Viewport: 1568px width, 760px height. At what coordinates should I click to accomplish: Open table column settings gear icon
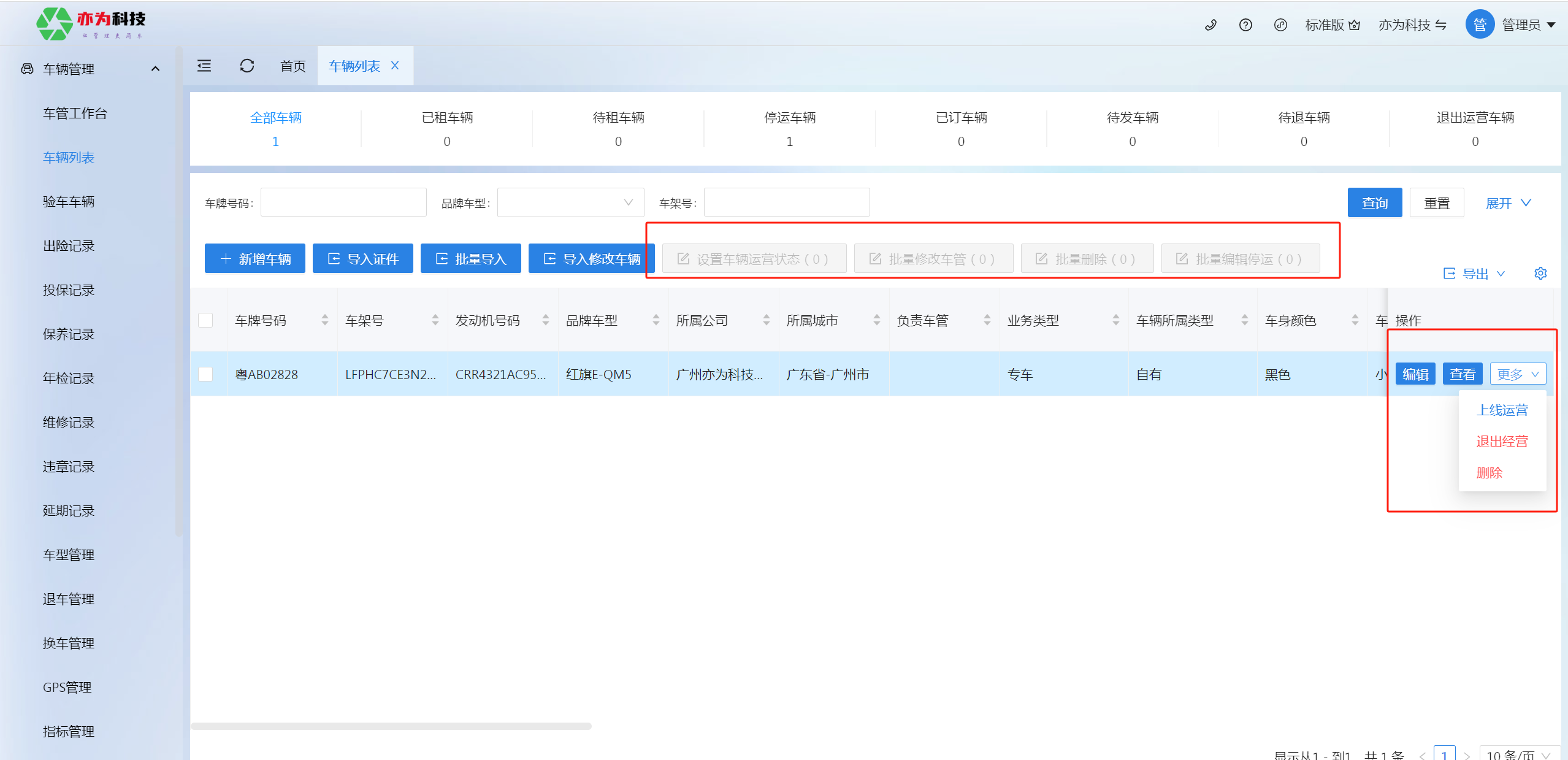coord(1540,273)
